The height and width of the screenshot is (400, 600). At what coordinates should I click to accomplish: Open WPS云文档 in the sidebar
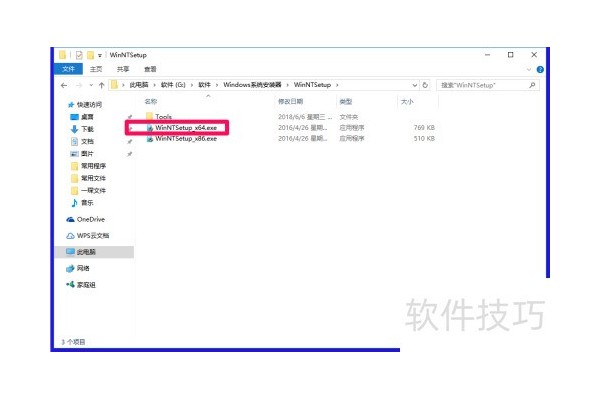click(x=88, y=235)
